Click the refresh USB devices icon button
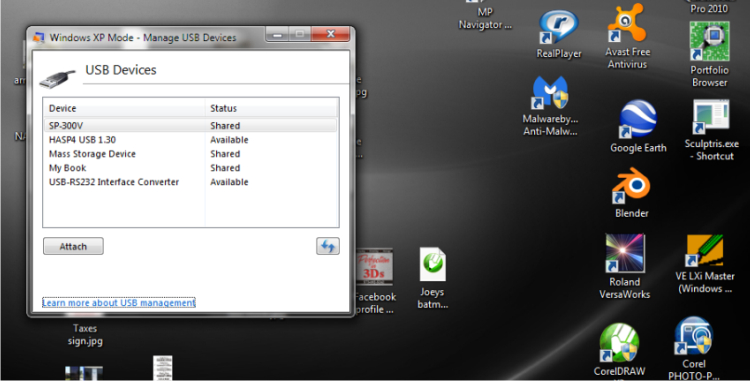750x381 pixels. point(328,246)
